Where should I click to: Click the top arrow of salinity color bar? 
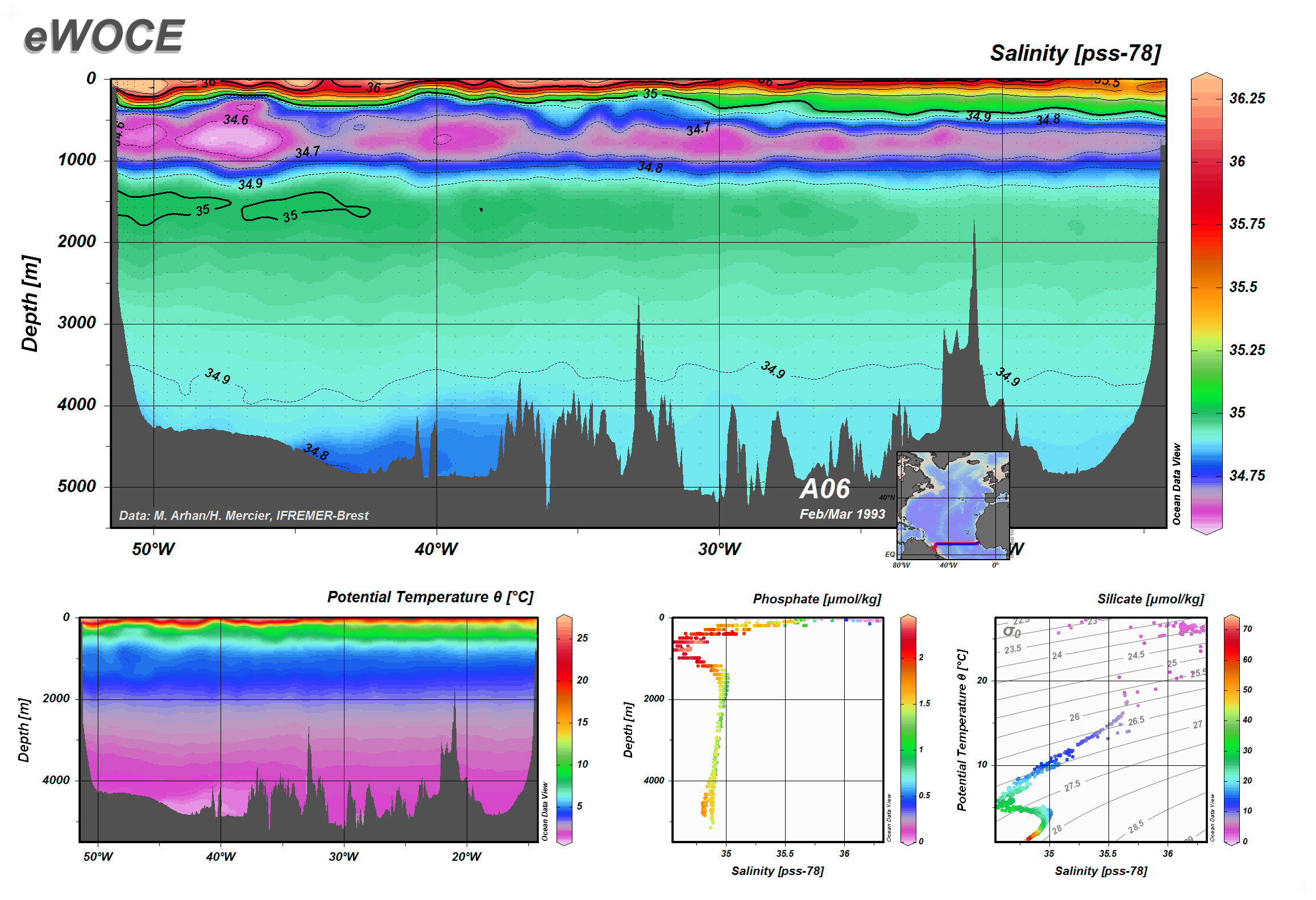click(1206, 77)
